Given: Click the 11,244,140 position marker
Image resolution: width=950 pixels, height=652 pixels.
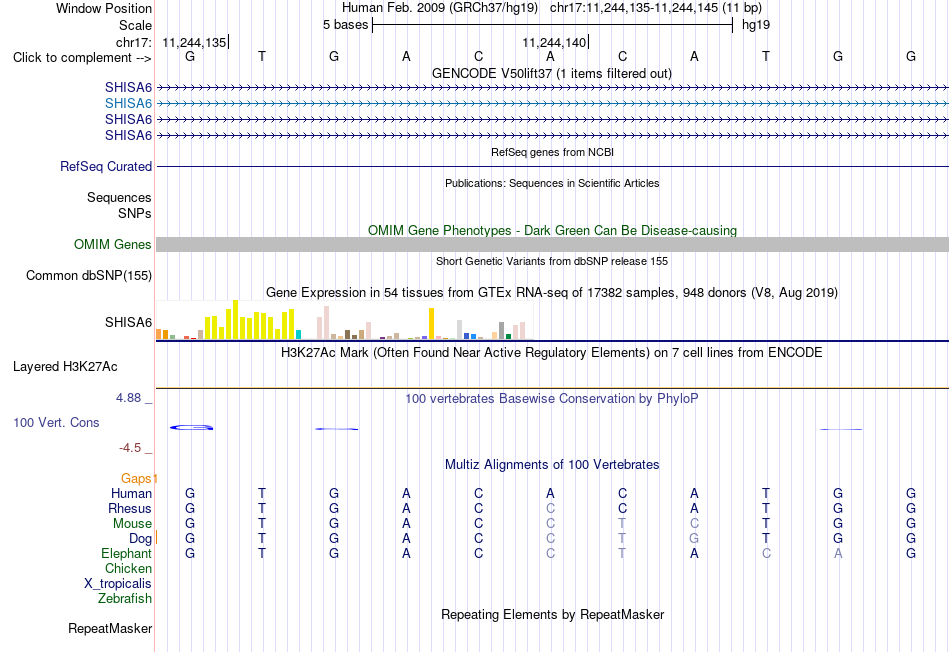Looking at the screenshot, I should pyautogui.click(x=555, y=42).
